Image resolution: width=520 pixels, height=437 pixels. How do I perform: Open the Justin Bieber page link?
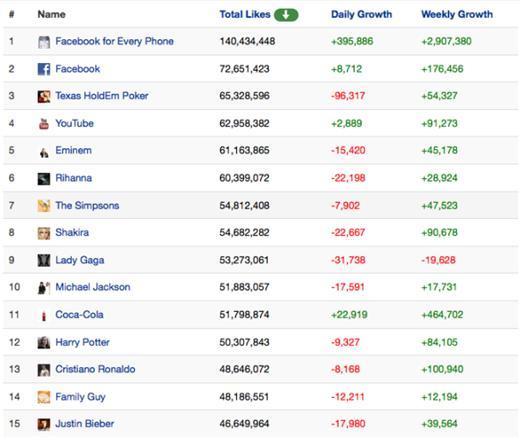[85, 424]
